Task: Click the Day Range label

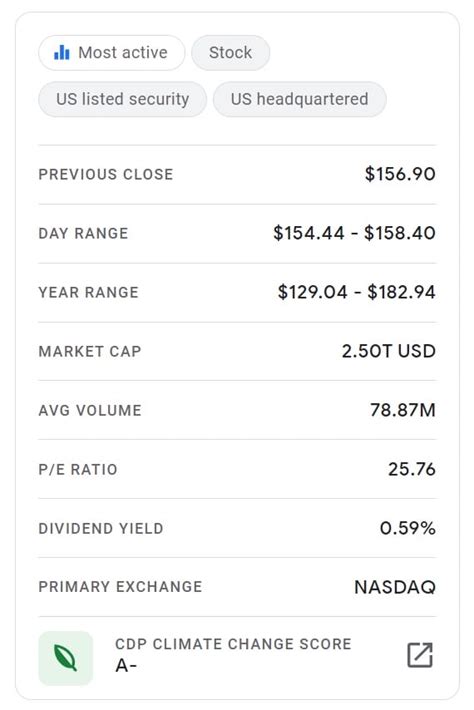Action: (x=83, y=233)
